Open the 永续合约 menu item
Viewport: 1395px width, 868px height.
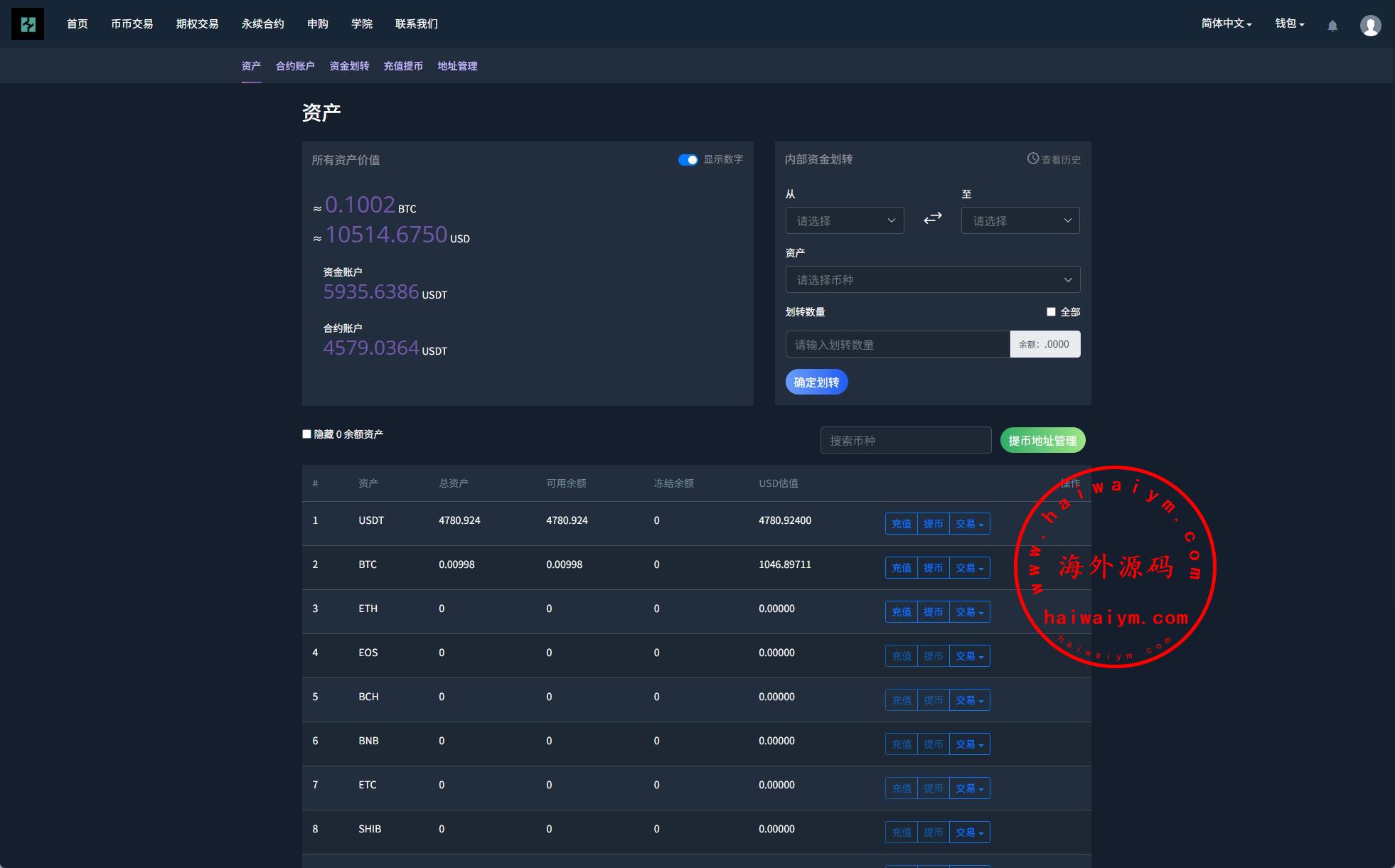coord(262,23)
